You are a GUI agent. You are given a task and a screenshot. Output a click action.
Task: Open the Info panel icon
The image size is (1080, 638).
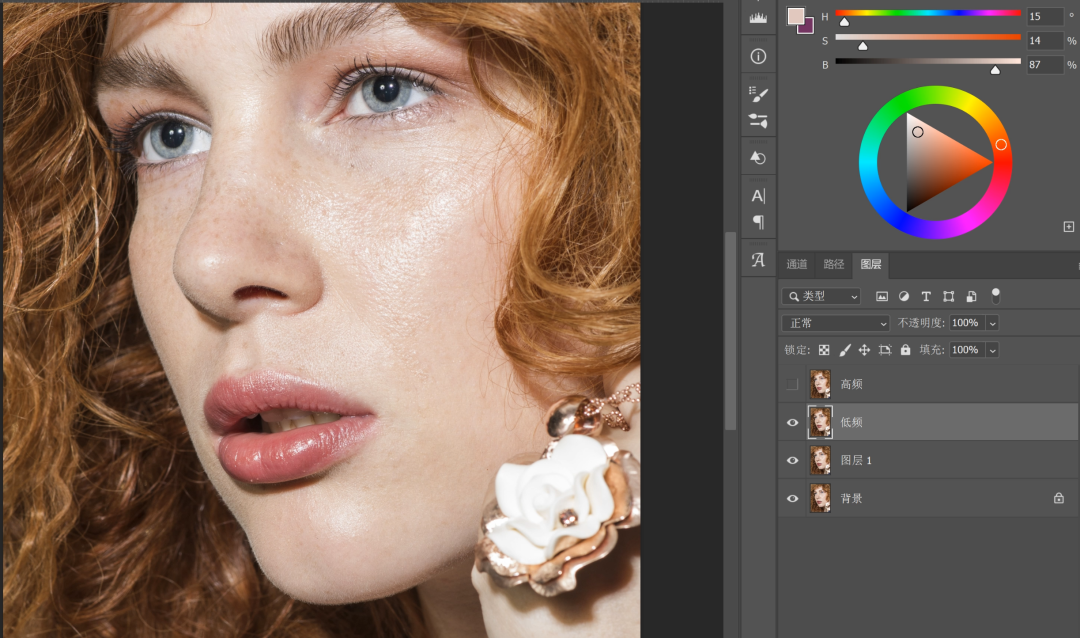pyautogui.click(x=758, y=56)
